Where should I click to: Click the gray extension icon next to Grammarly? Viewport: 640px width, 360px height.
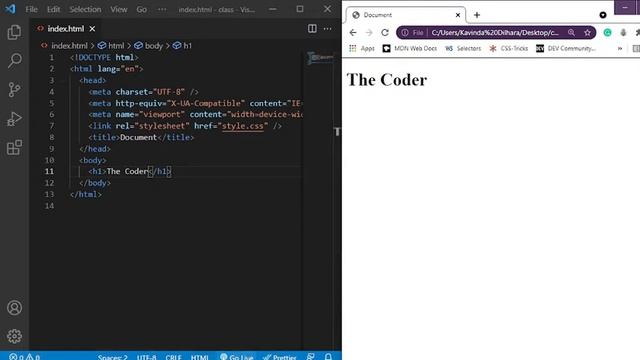[623, 33]
